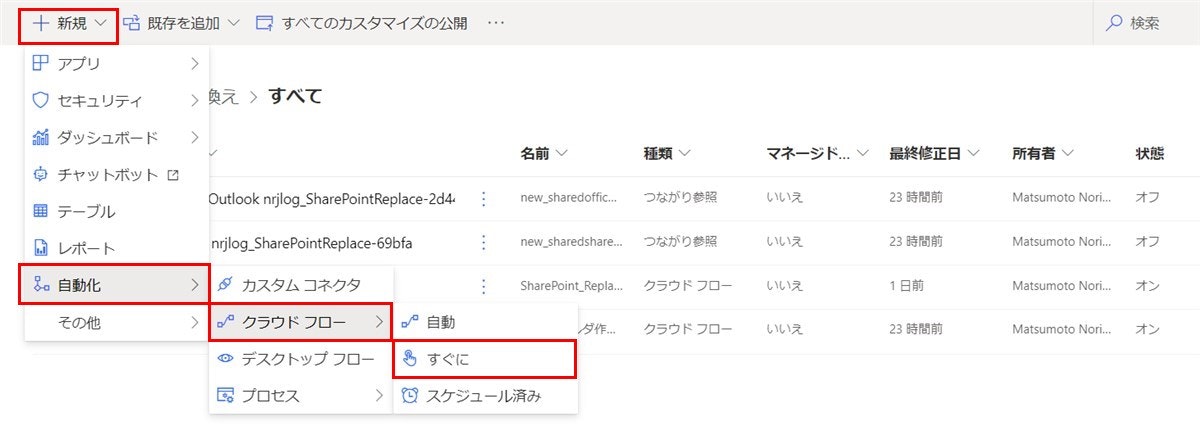Select スケジュール済み flow option
Image resolution: width=1200 pixels, height=448 pixels.
(485, 396)
